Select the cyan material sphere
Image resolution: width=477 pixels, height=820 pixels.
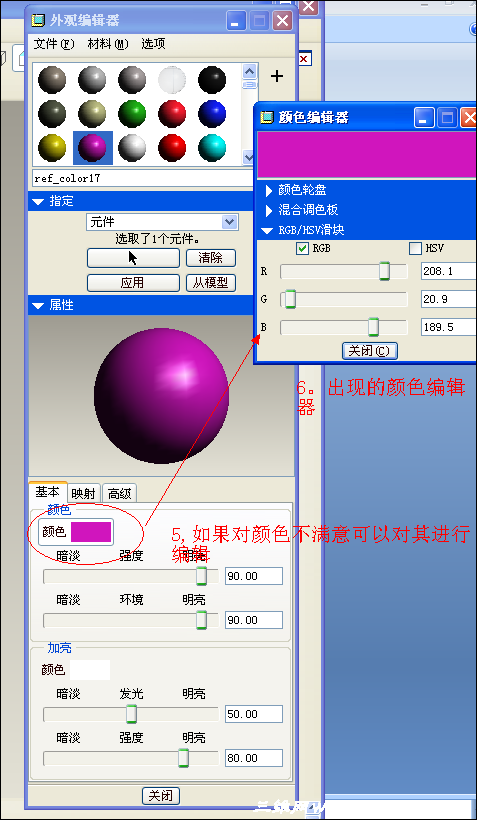(212, 148)
